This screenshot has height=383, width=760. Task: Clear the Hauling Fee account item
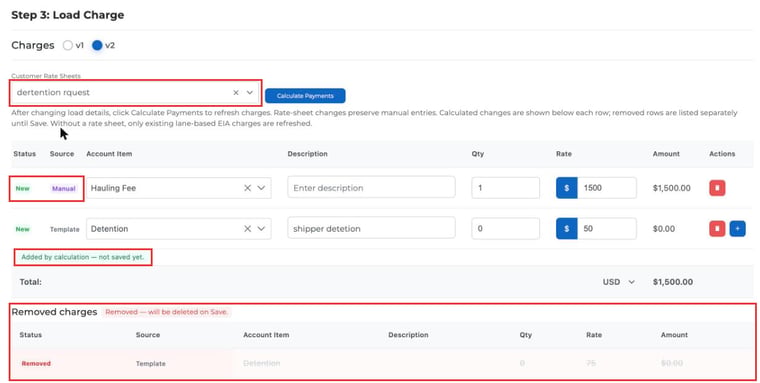pos(247,188)
